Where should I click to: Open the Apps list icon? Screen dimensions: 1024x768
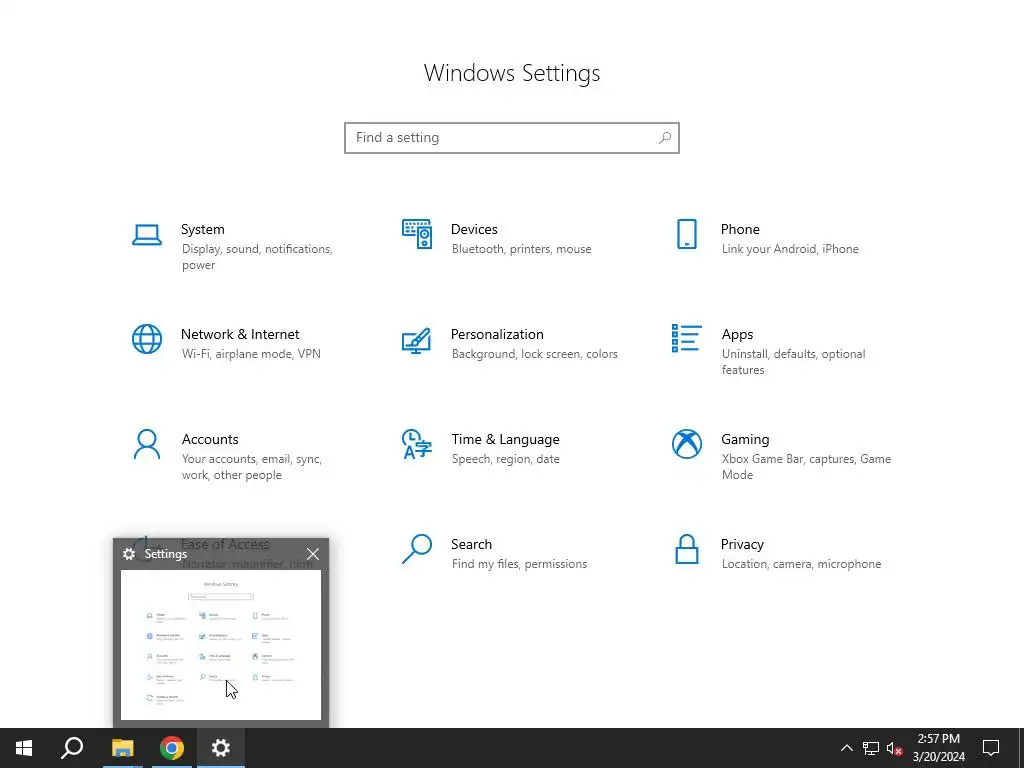686,338
